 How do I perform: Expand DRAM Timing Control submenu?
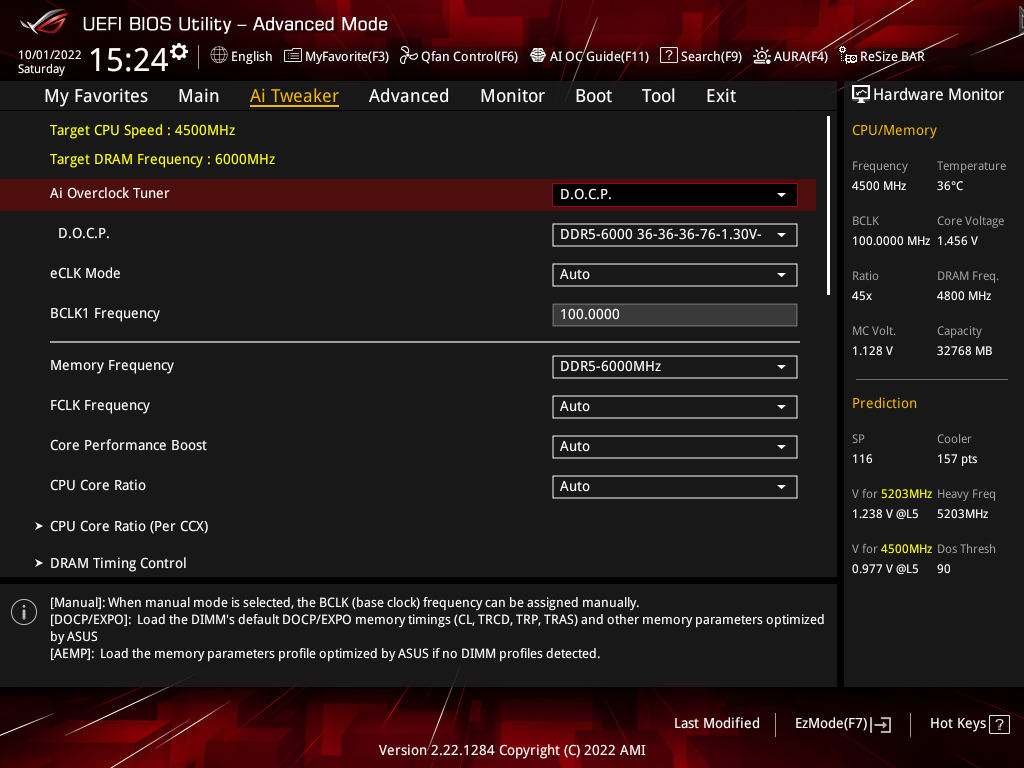tap(118, 563)
